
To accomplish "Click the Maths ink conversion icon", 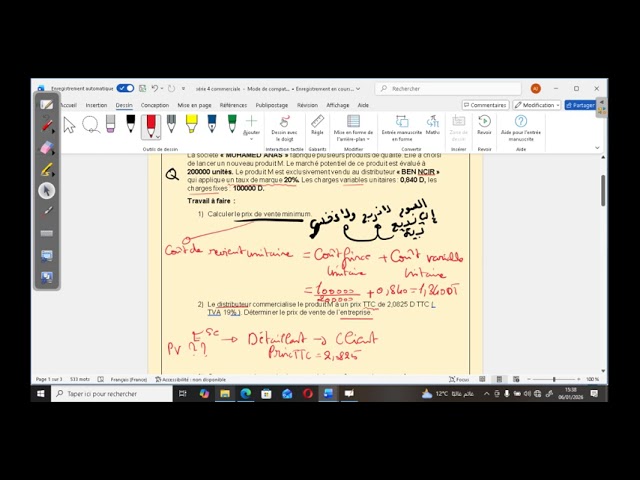I will point(433,125).
